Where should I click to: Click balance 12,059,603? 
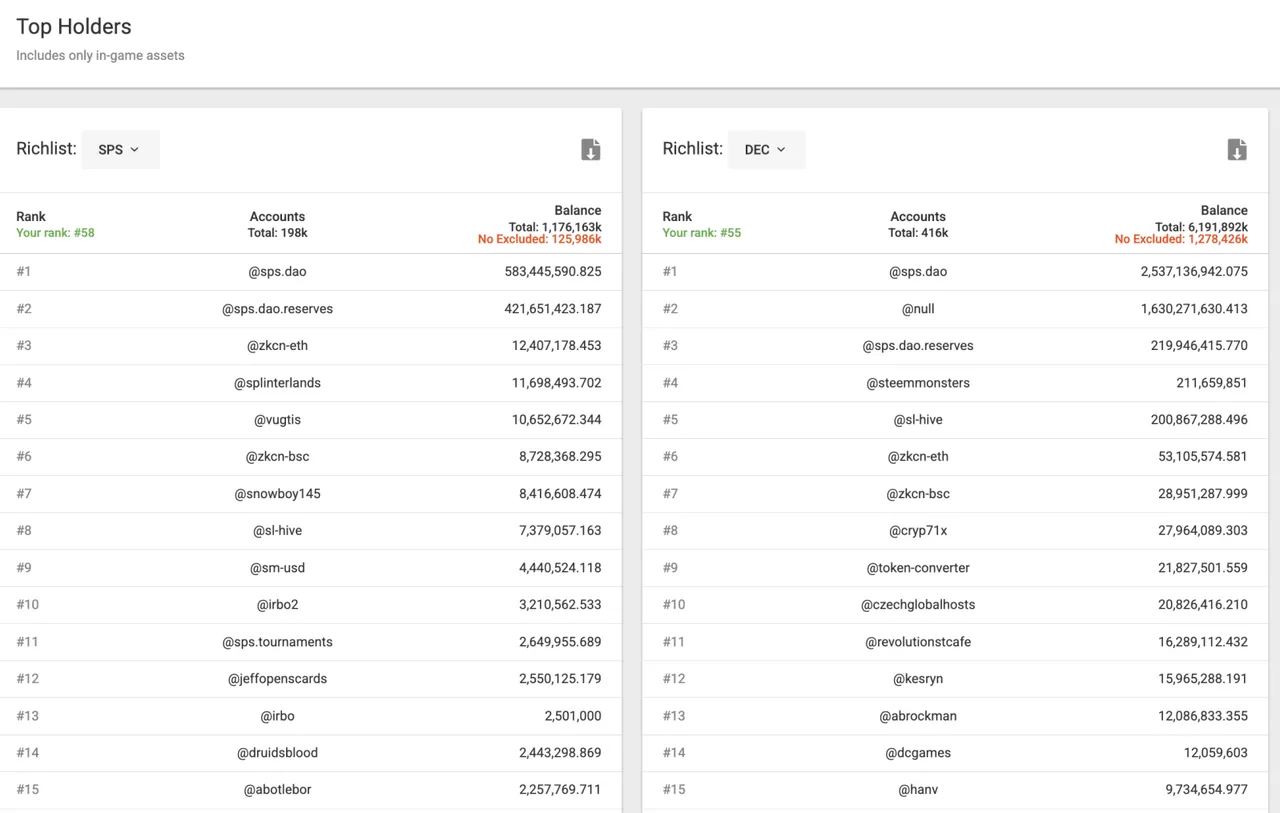(1216, 753)
